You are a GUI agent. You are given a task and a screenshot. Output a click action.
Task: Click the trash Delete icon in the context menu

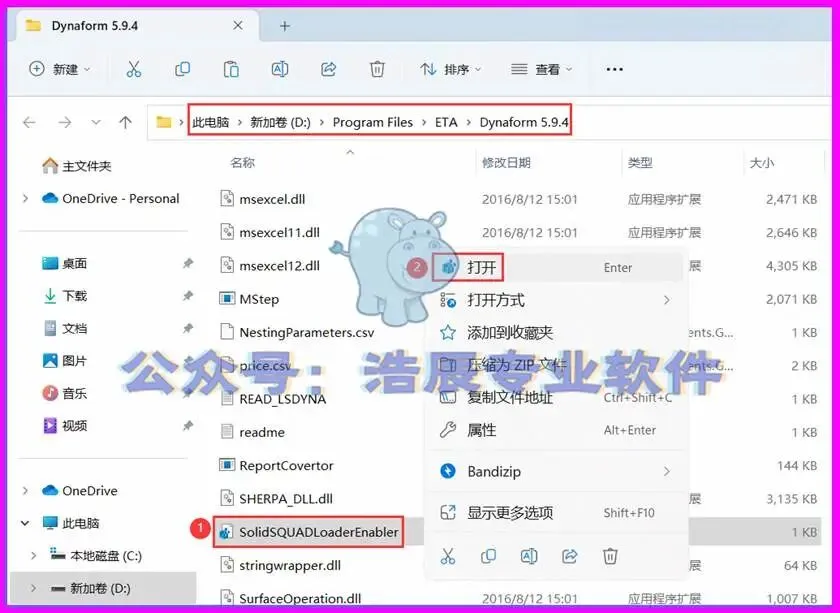(x=610, y=556)
